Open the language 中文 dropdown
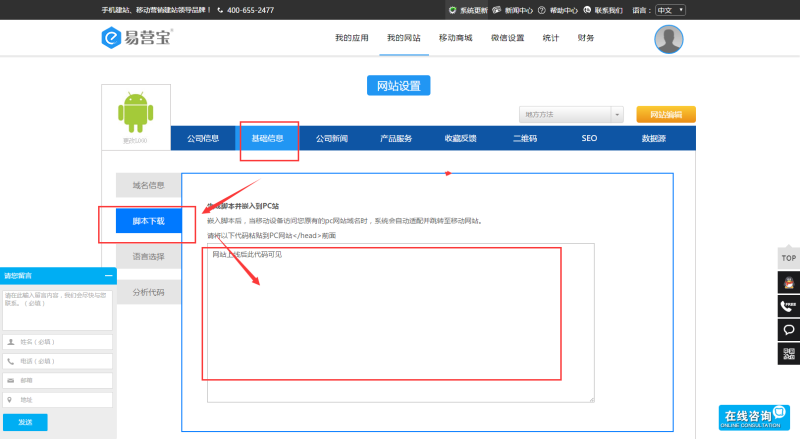This screenshot has width=800, height=439. pyautogui.click(x=670, y=10)
